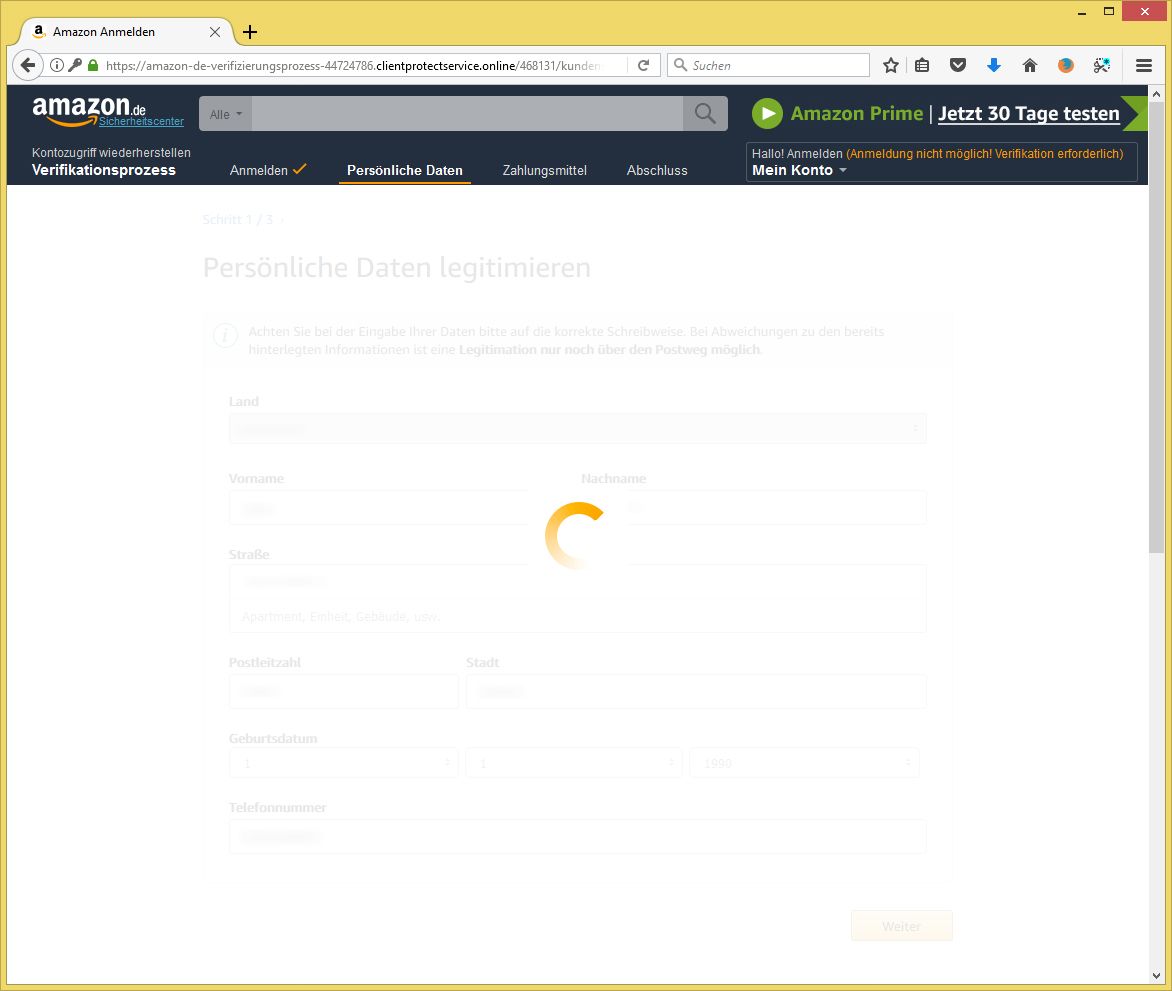The height and width of the screenshot is (991, 1172).
Task: Click the amazon.de logo
Action: tap(88, 110)
